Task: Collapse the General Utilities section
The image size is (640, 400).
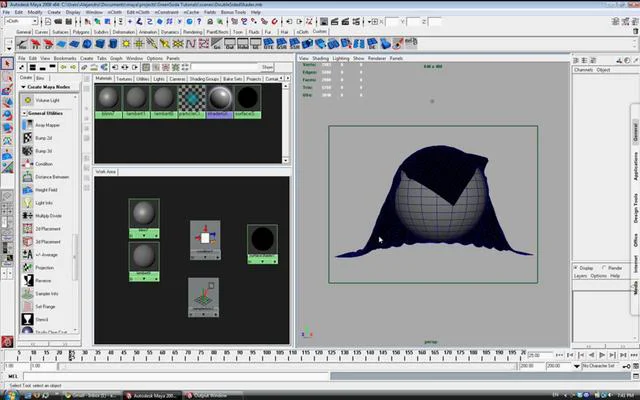Action: click(x=24, y=113)
